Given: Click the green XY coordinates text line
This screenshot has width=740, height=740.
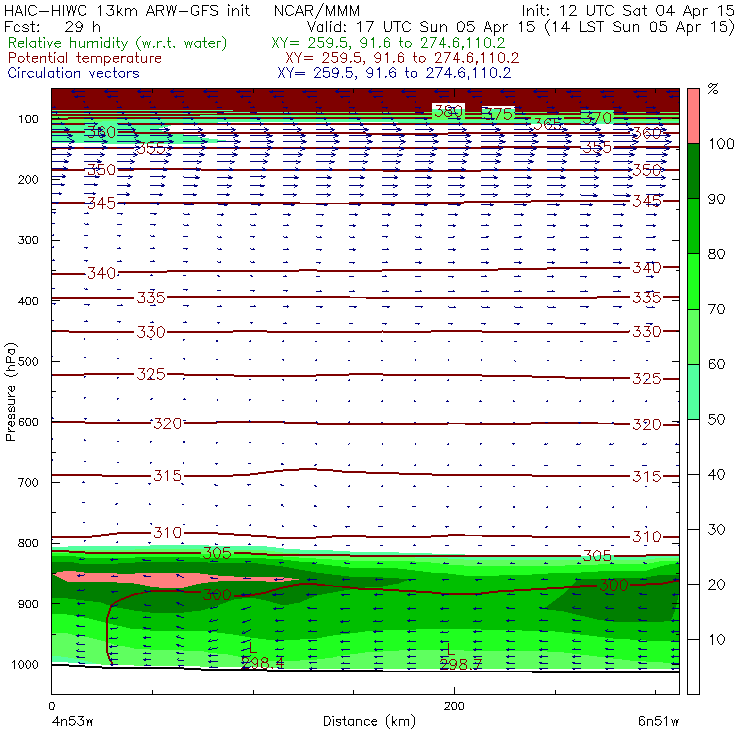Looking at the screenshot, I should [x=388, y=43].
